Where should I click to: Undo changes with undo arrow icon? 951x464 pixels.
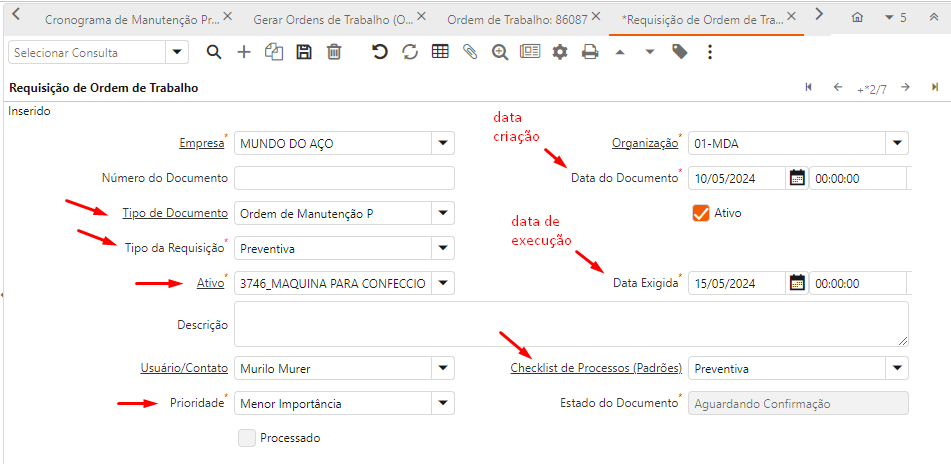pyautogui.click(x=380, y=52)
